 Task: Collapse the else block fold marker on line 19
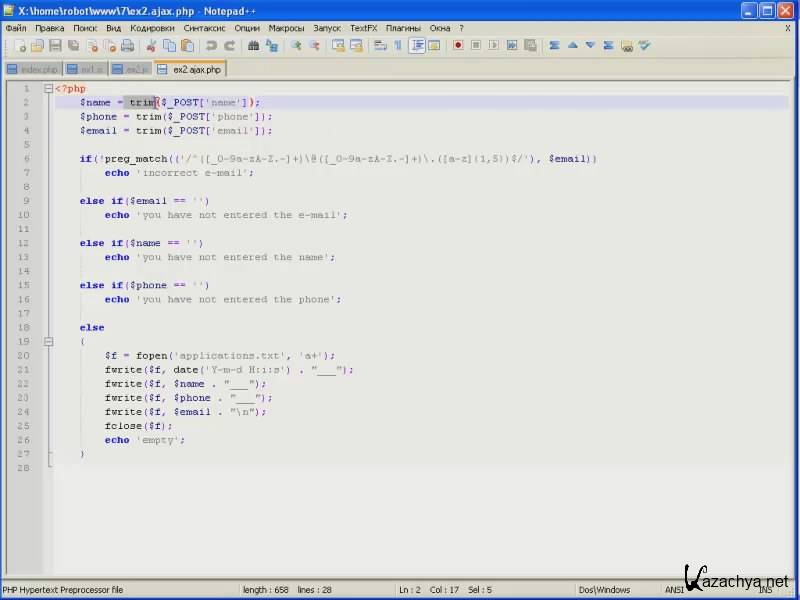pyautogui.click(x=48, y=341)
